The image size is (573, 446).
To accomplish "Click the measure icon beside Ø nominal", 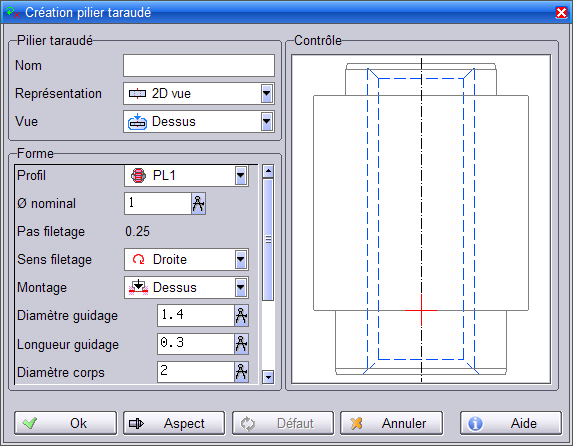I will click(198, 204).
